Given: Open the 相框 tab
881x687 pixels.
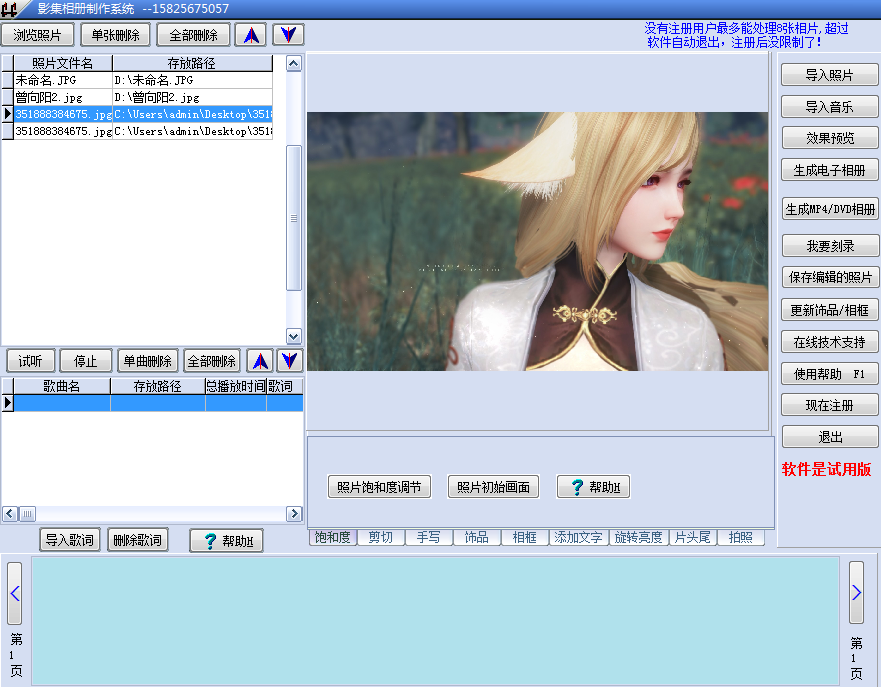Looking at the screenshot, I should (x=525, y=538).
